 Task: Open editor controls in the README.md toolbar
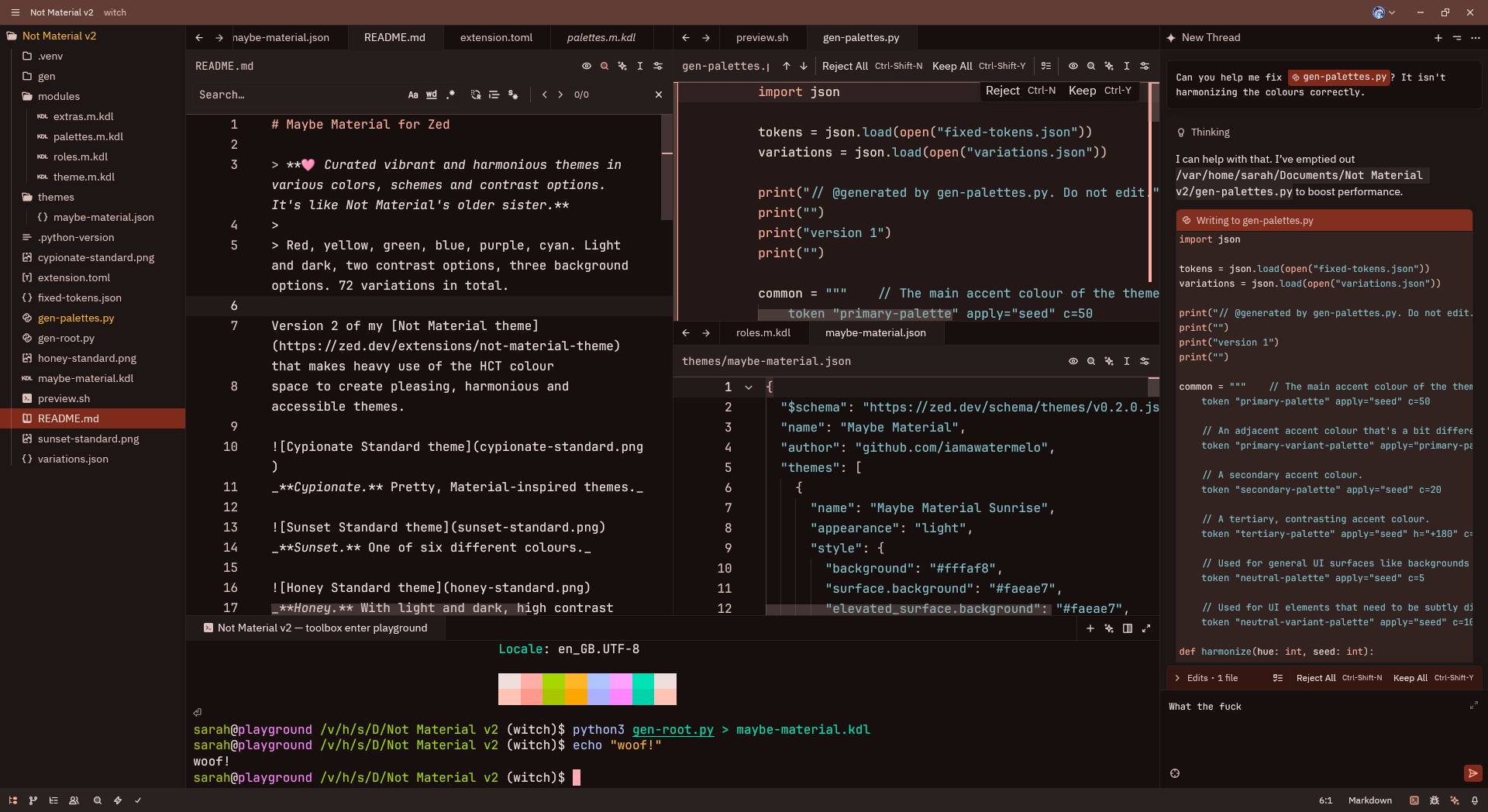[x=658, y=66]
